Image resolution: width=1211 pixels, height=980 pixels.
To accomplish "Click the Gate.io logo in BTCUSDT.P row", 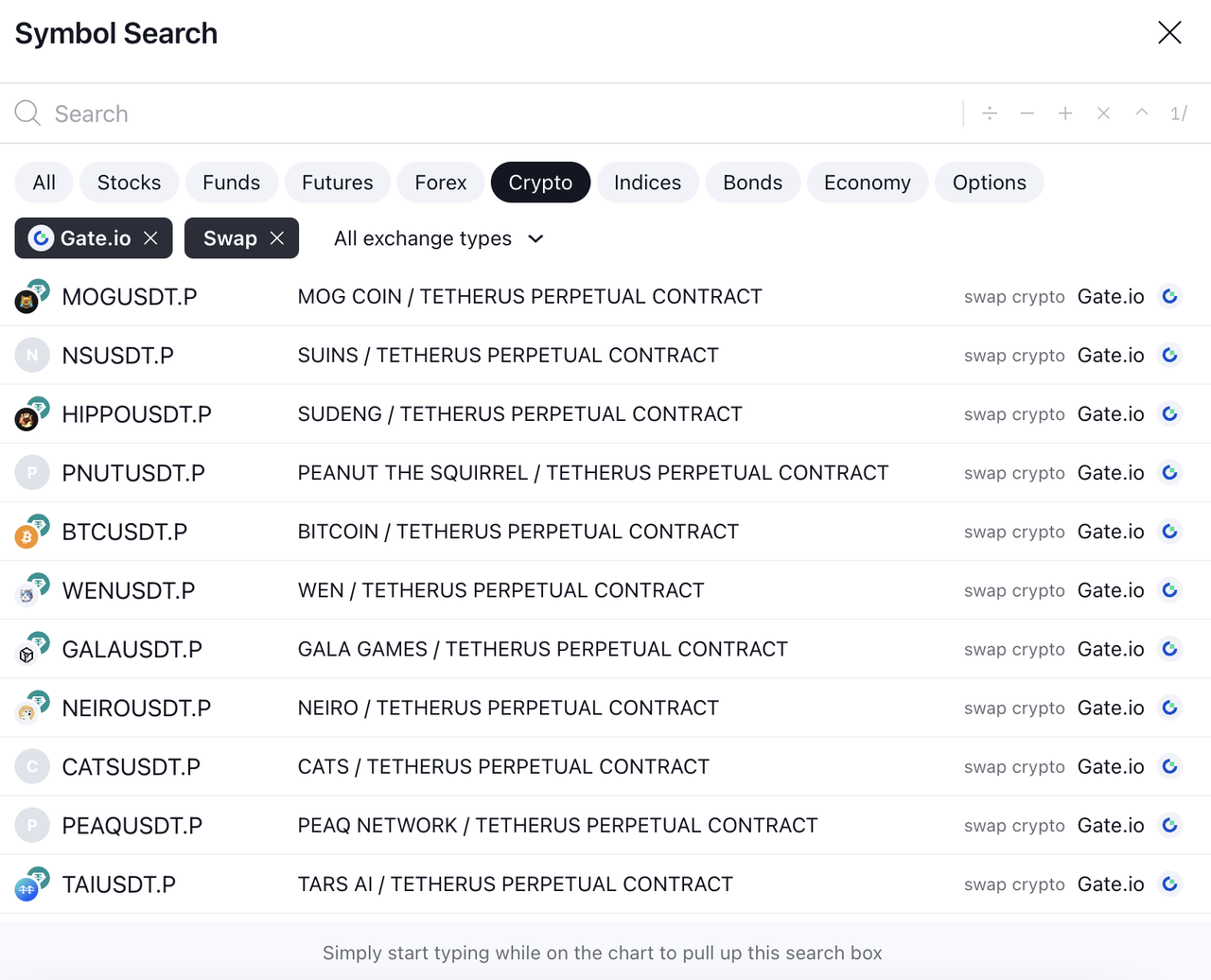I will pos(1170,532).
